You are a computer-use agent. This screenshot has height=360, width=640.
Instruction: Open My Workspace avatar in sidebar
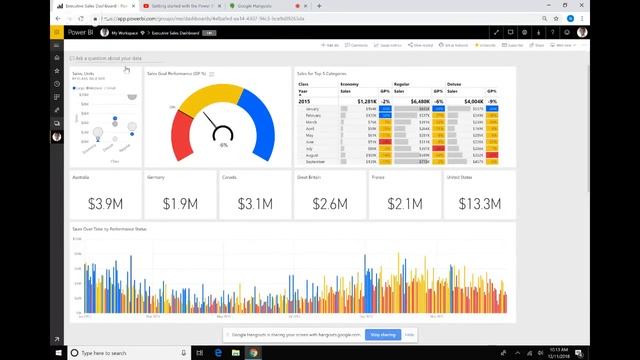click(x=57, y=137)
